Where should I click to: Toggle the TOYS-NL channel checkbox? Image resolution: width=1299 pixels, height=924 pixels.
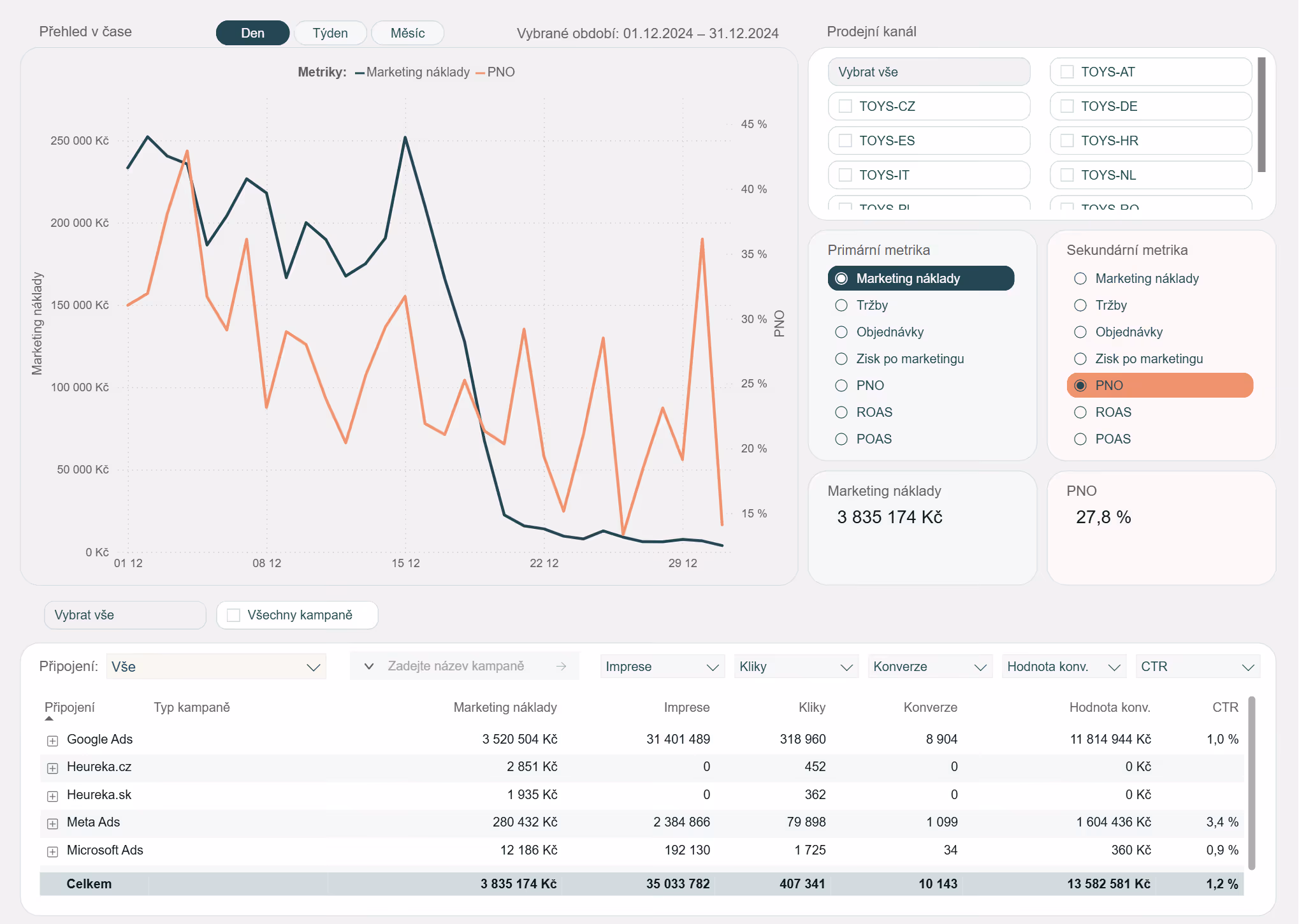coord(1067,175)
